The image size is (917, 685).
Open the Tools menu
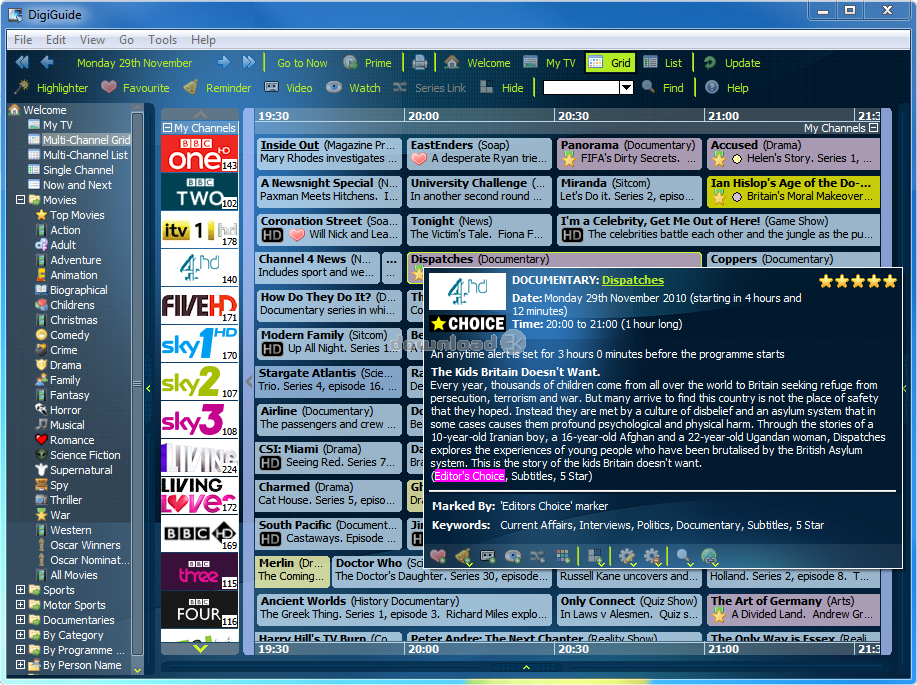coord(162,40)
